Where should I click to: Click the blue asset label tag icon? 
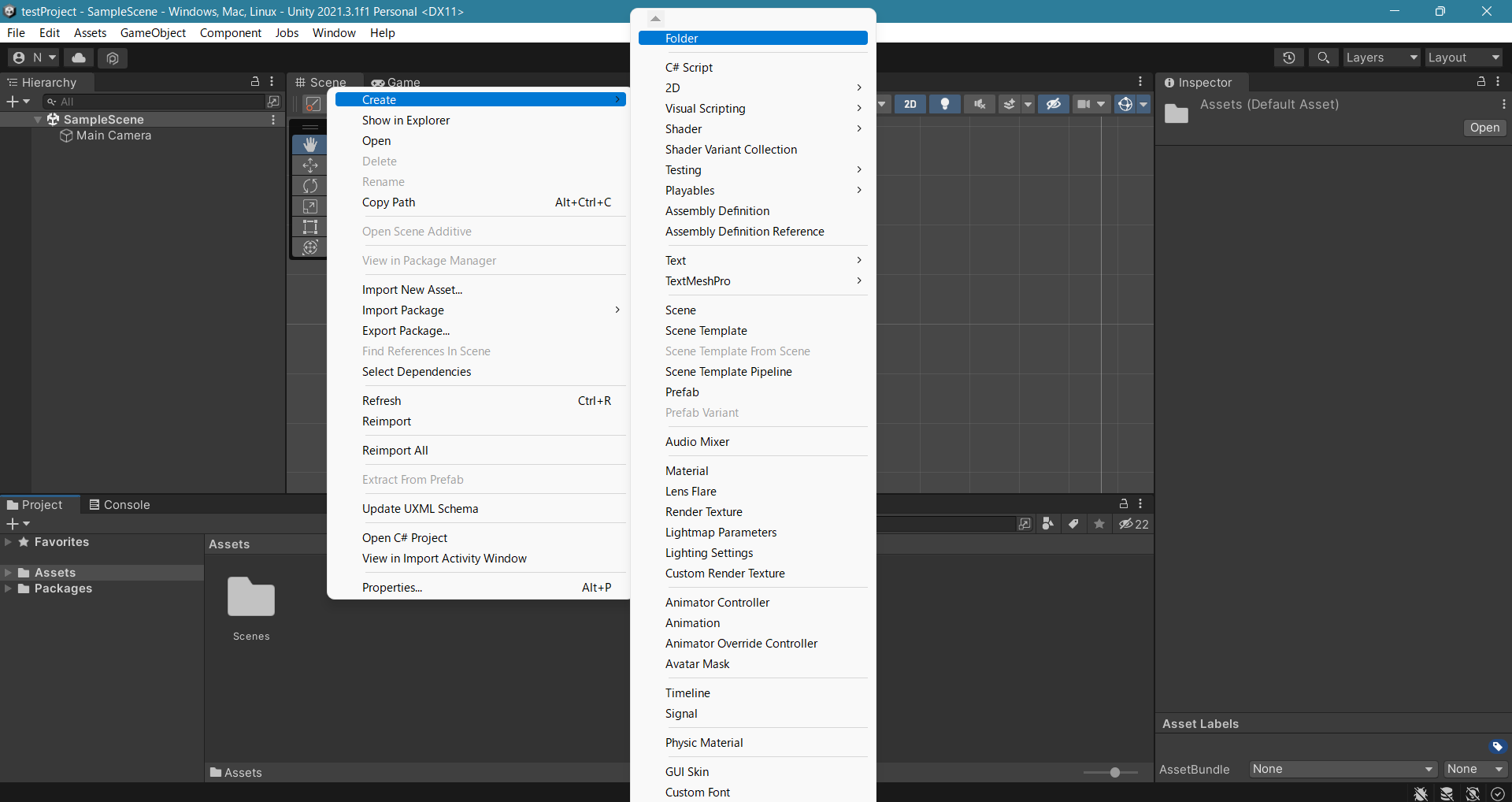[1497, 746]
